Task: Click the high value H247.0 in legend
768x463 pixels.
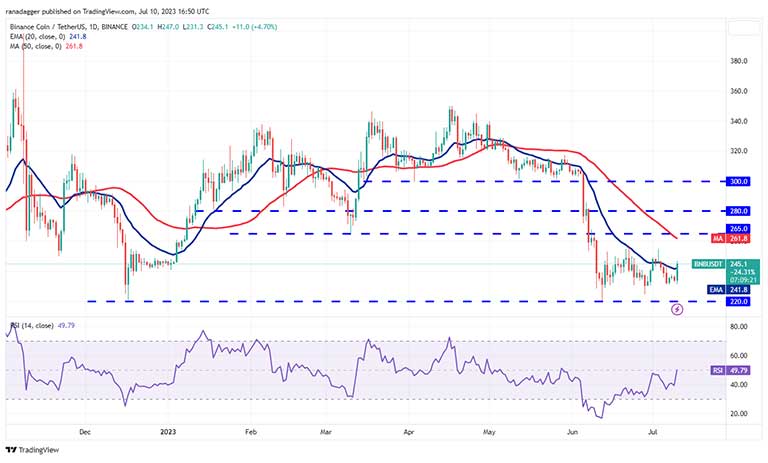Action: coord(168,27)
